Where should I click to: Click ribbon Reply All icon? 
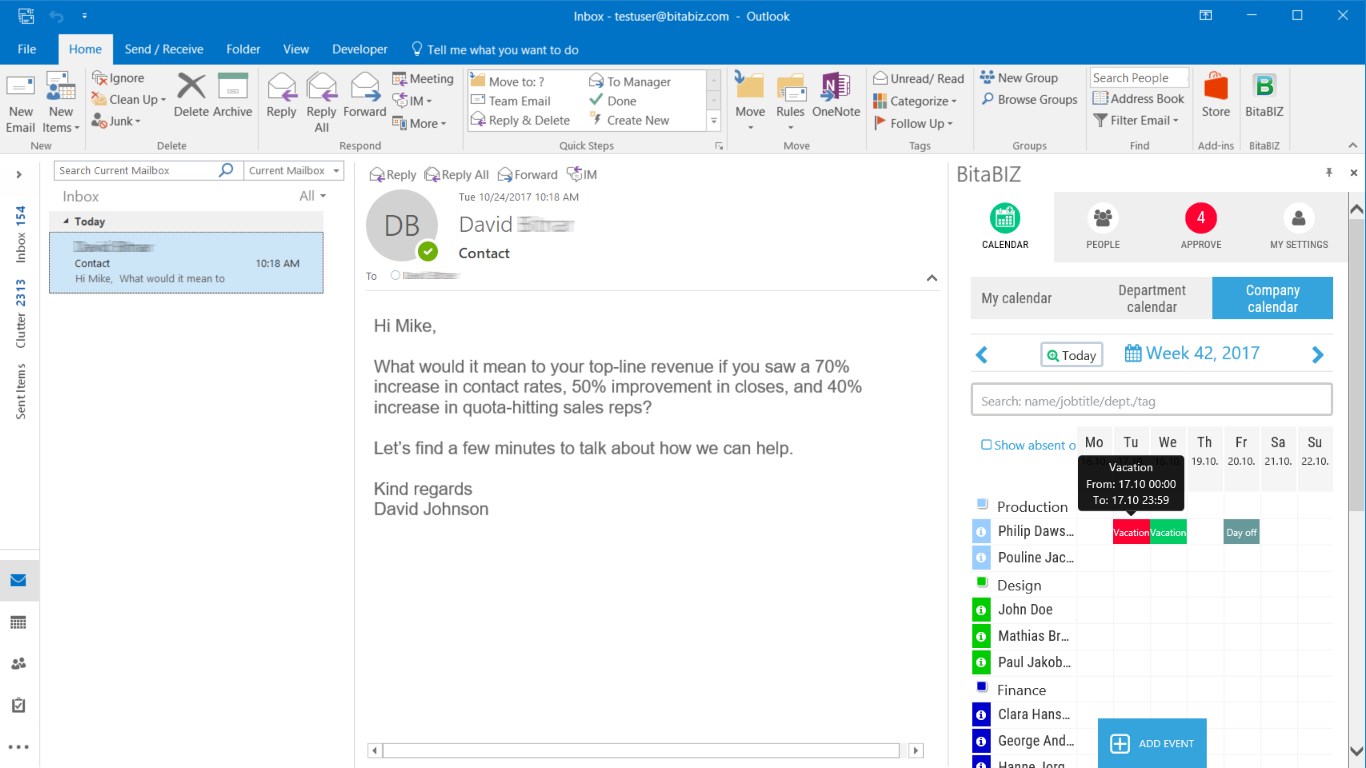[x=321, y=103]
